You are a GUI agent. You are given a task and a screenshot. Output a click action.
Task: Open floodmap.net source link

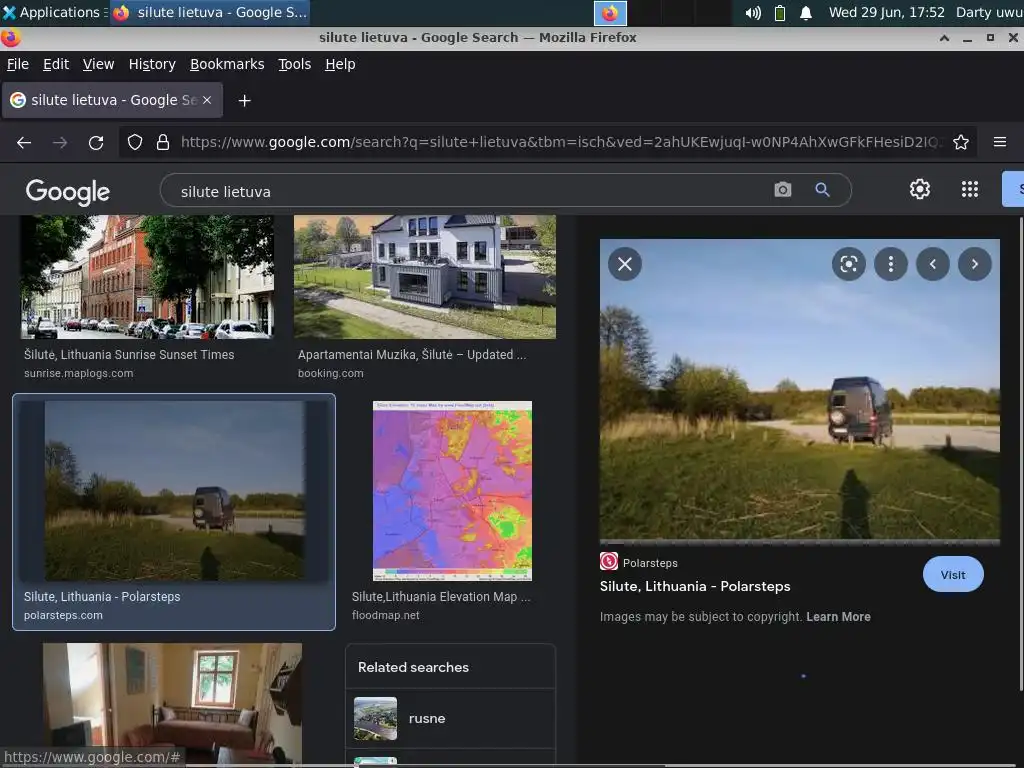pos(385,615)
